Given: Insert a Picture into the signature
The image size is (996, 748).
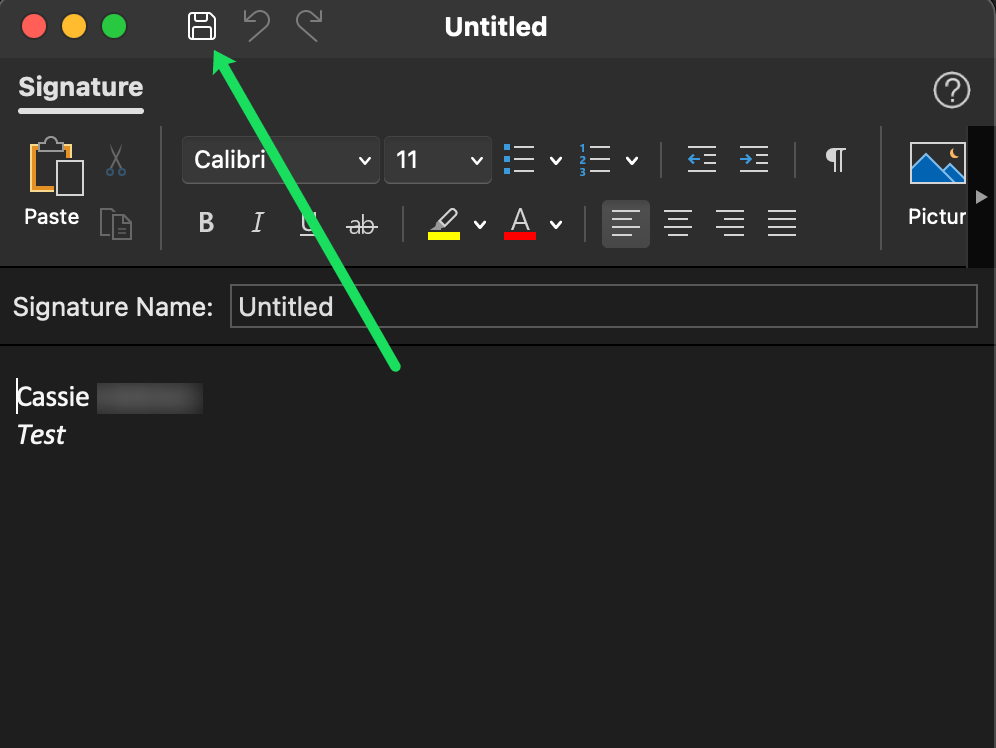Looking at the screenshot, I should coord(936,165).
